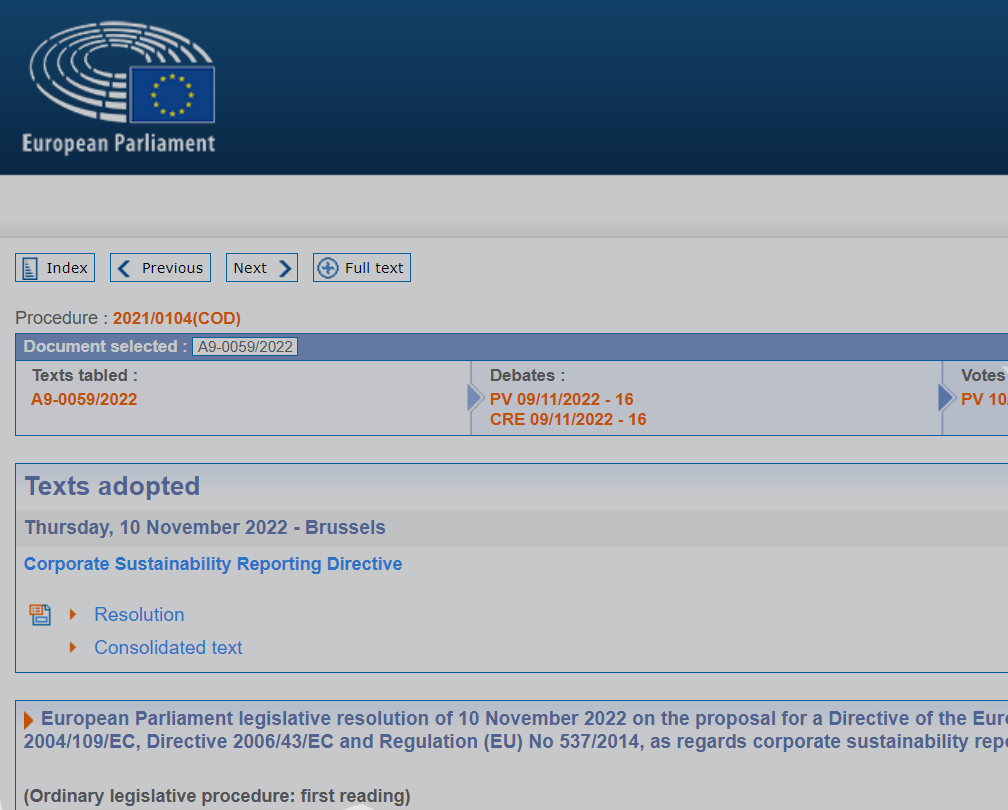
Task: Click the blue arrow after Texts tabled
Action: (475, 398)
